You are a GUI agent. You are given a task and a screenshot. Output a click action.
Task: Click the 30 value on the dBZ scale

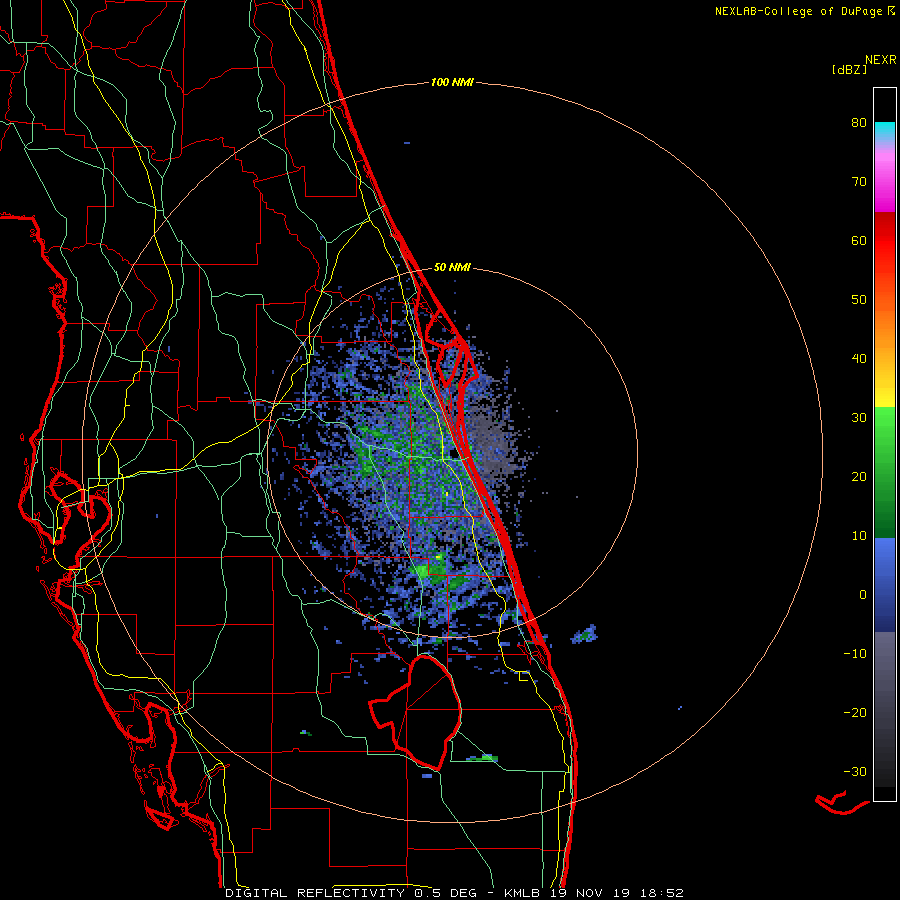pos(859,418)
